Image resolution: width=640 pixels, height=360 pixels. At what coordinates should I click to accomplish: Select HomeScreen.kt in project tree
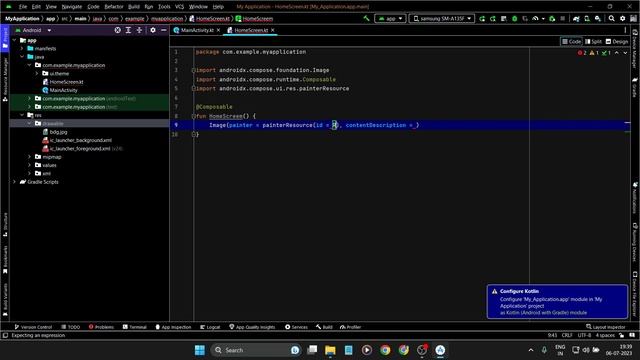pyautogui.click(x=66, y=82)
